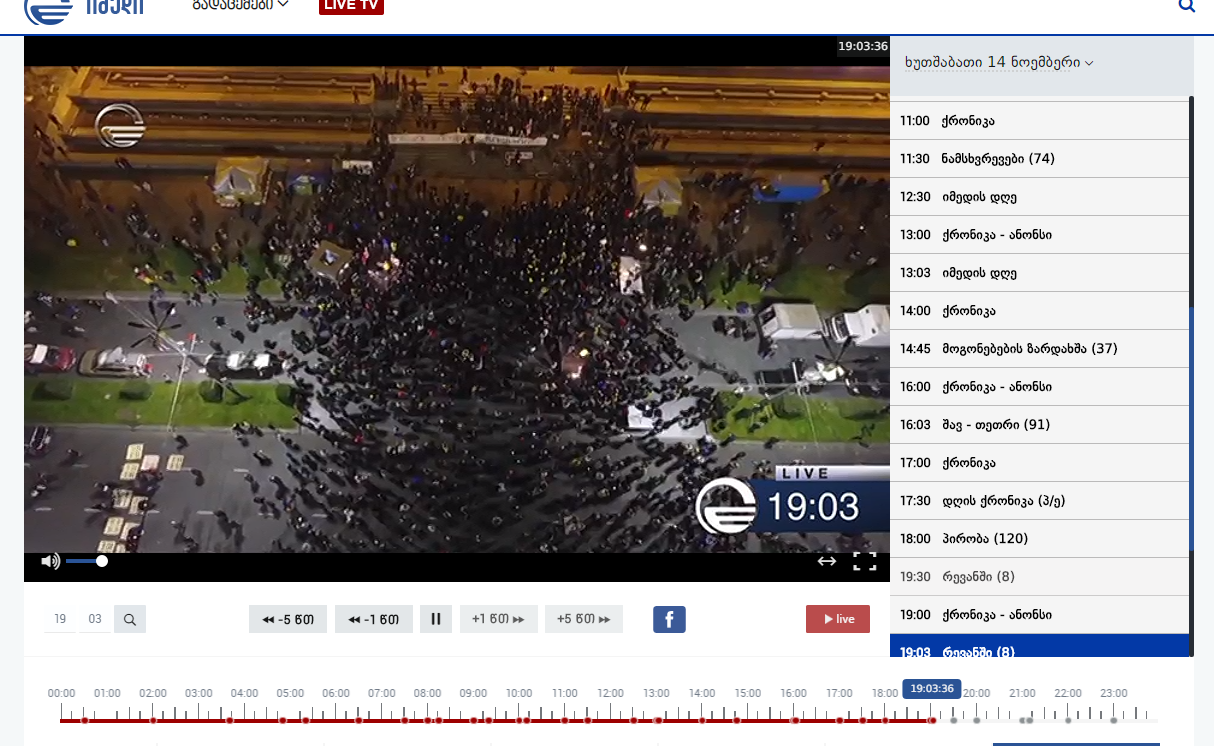
Task: Open the site search magnifier icon
Action: coord(1187,5)
